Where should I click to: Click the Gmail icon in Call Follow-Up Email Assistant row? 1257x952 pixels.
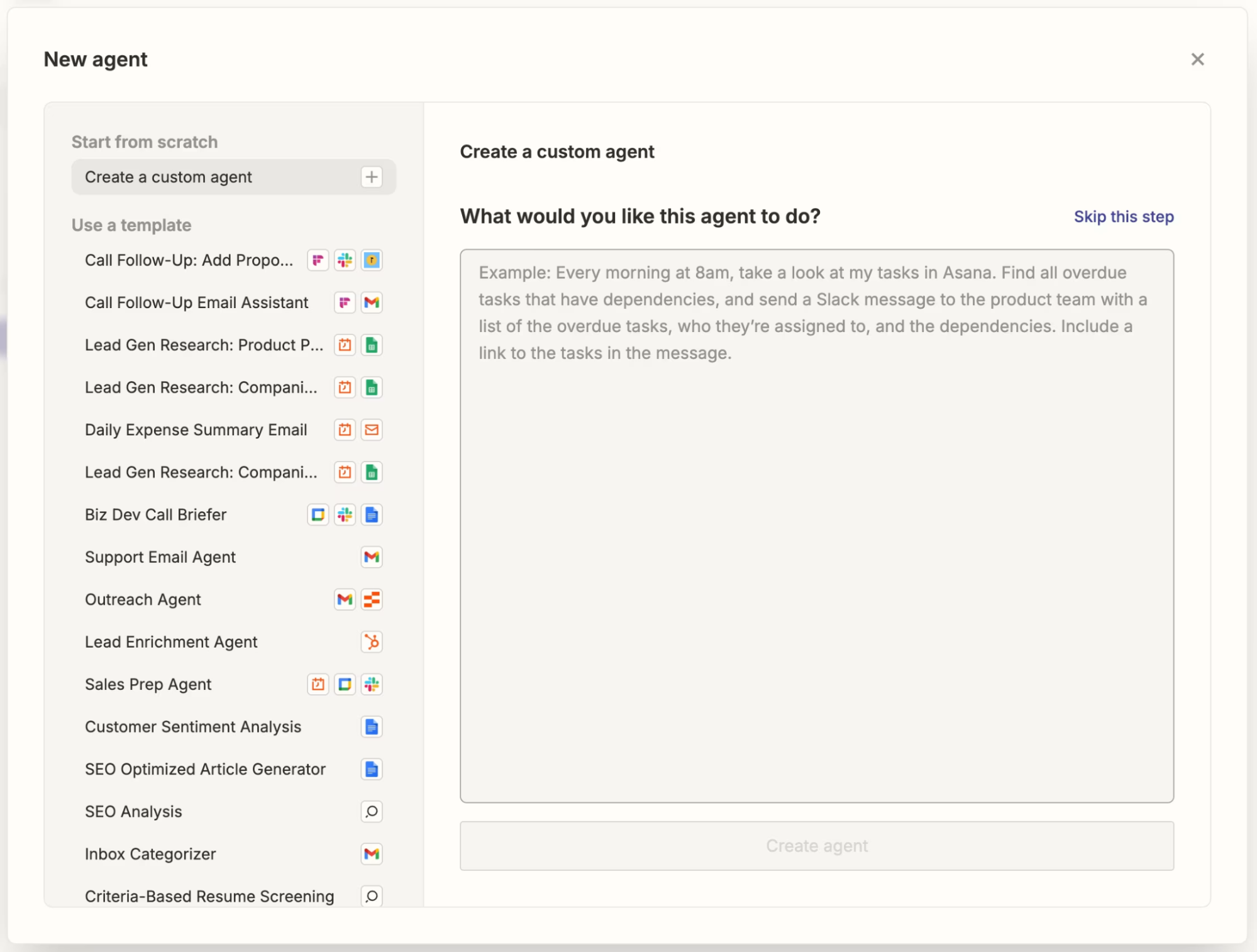click(x=372, y=302)
